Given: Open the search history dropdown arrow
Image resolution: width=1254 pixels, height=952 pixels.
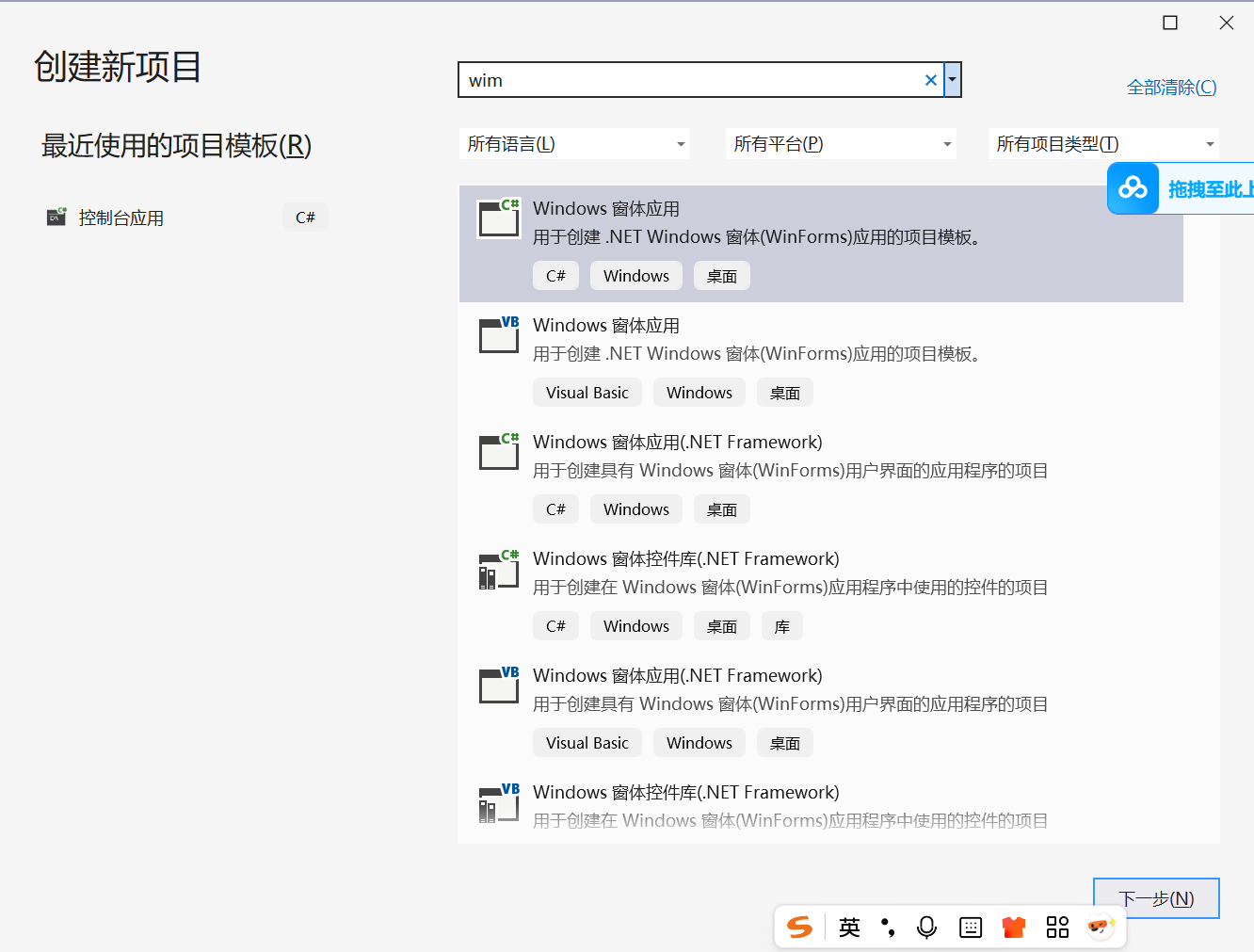Looking at the screenshot, I should [952, 80].
